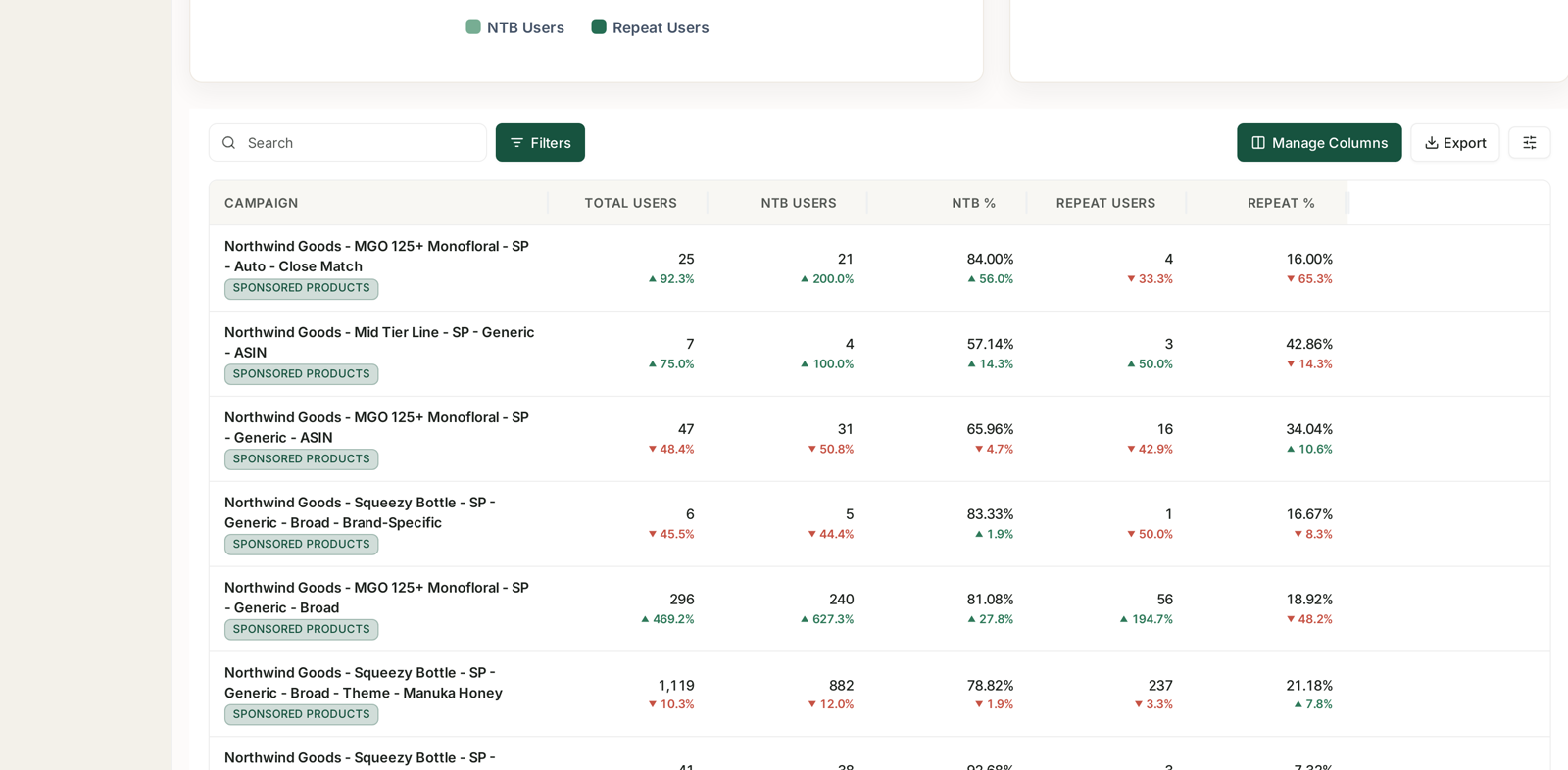Toggle the NTB Users legend swatch
The height and width of the screenshot is (770, 1568).
pos(473,27)
